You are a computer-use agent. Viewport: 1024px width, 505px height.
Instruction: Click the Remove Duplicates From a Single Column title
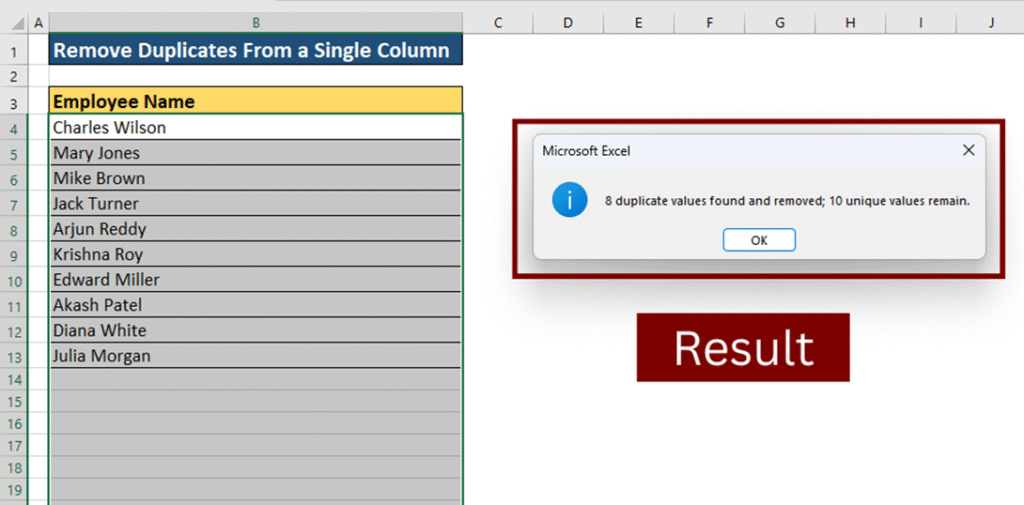click(256, 50)
